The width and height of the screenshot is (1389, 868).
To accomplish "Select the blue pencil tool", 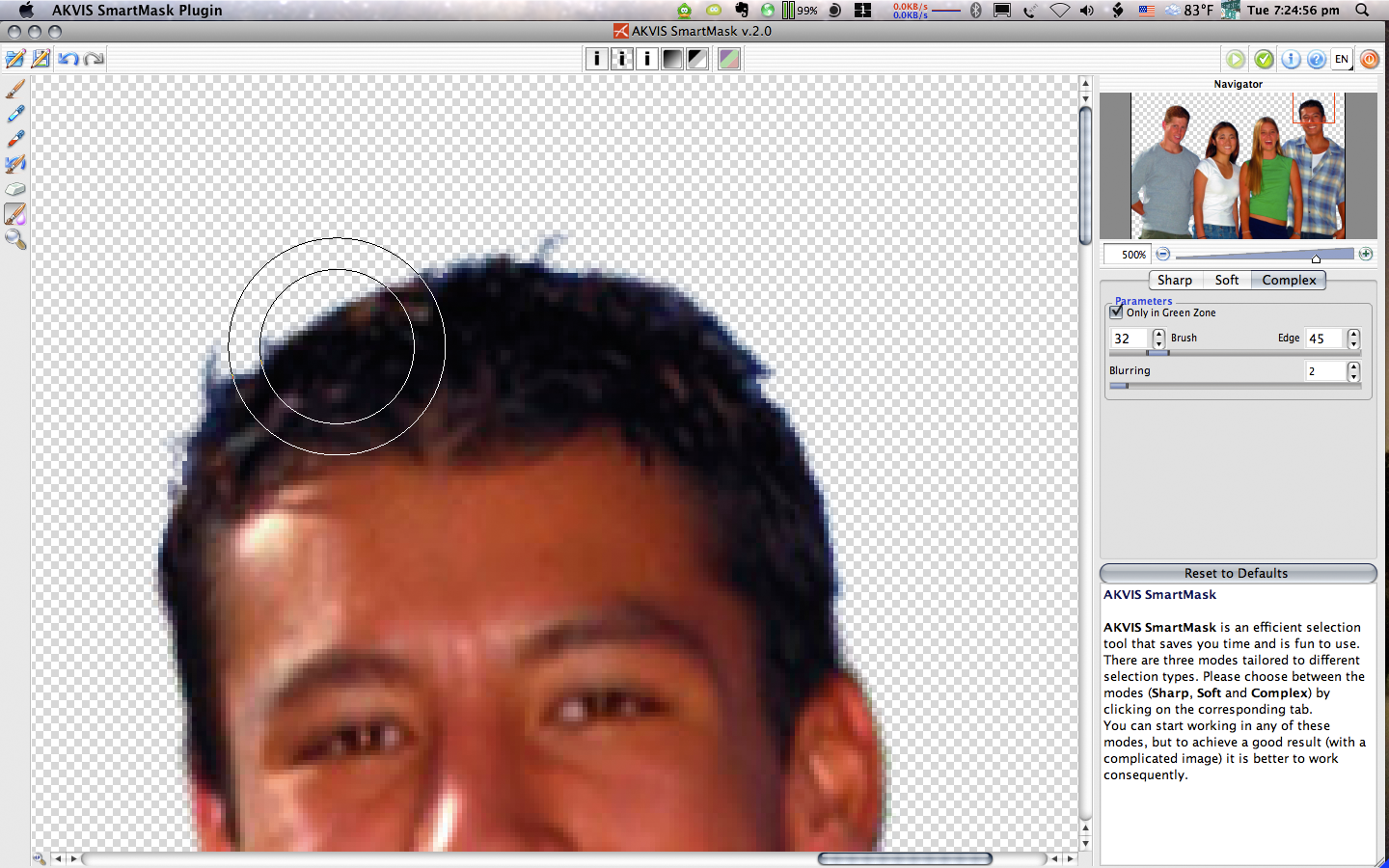I will click(15, 114).
